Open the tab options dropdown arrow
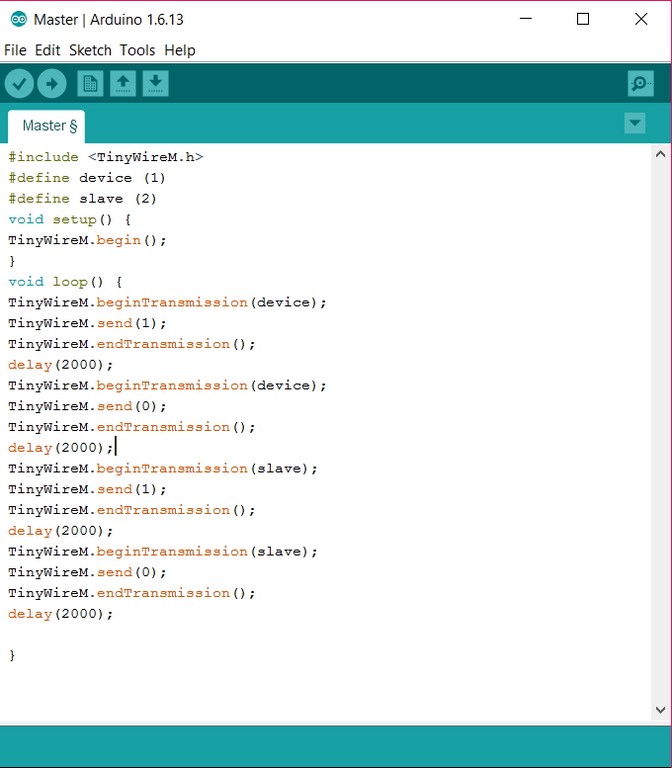Viewport: 672px width, 768px height. 635,123
